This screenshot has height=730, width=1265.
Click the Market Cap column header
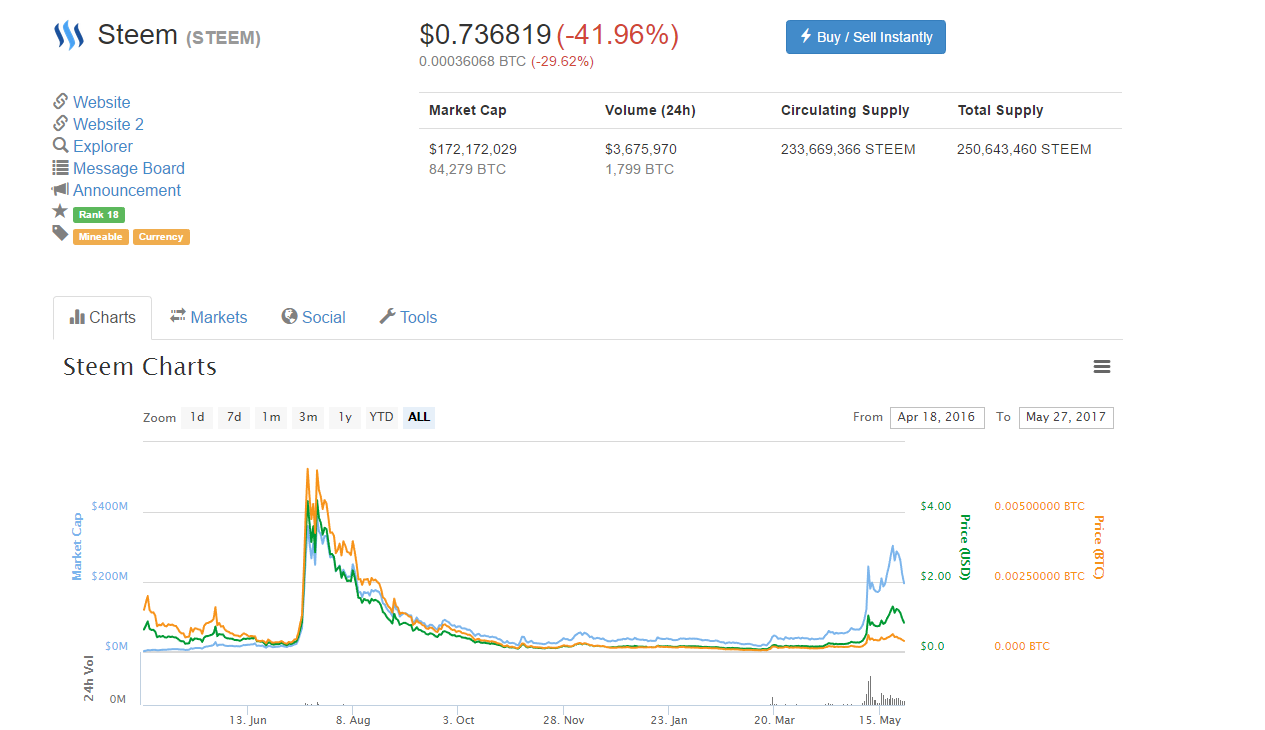[x=468, y=110]
